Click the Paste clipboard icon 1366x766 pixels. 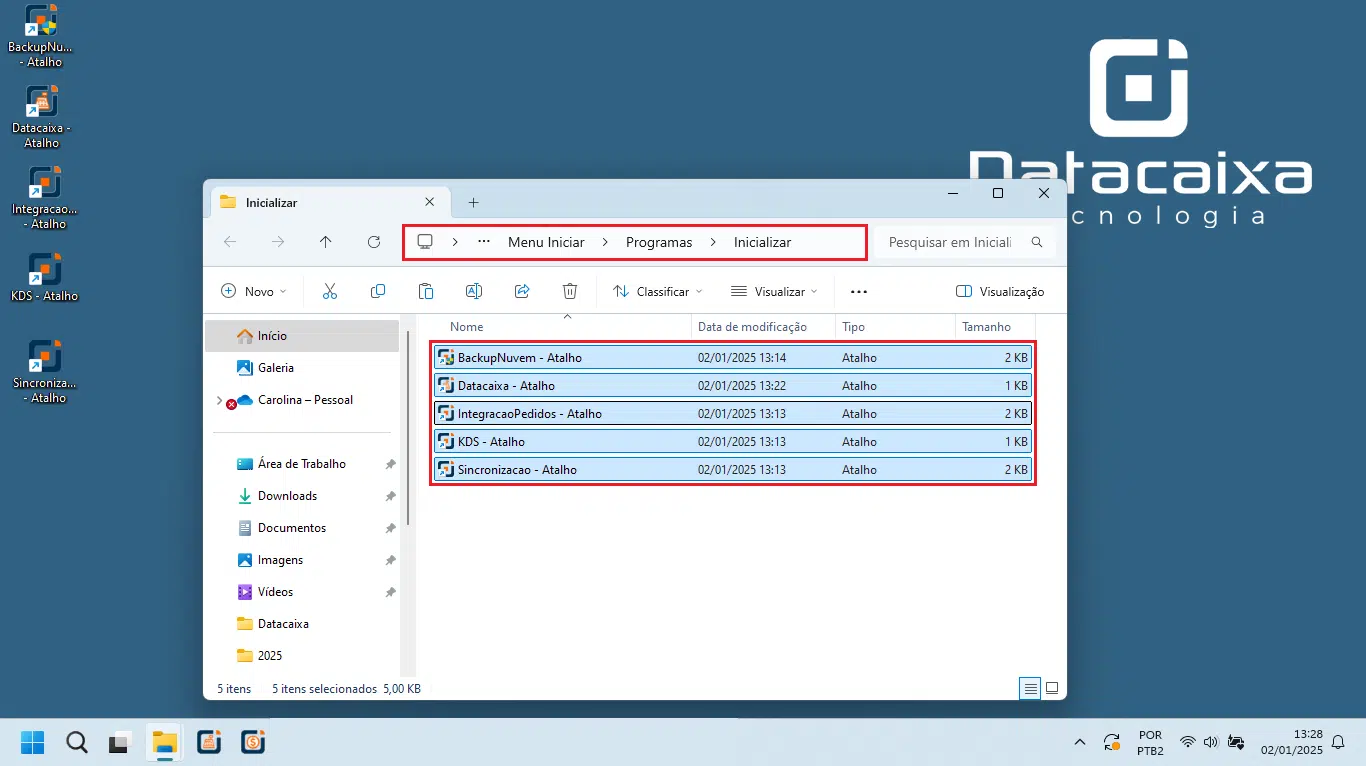point(426,291)
